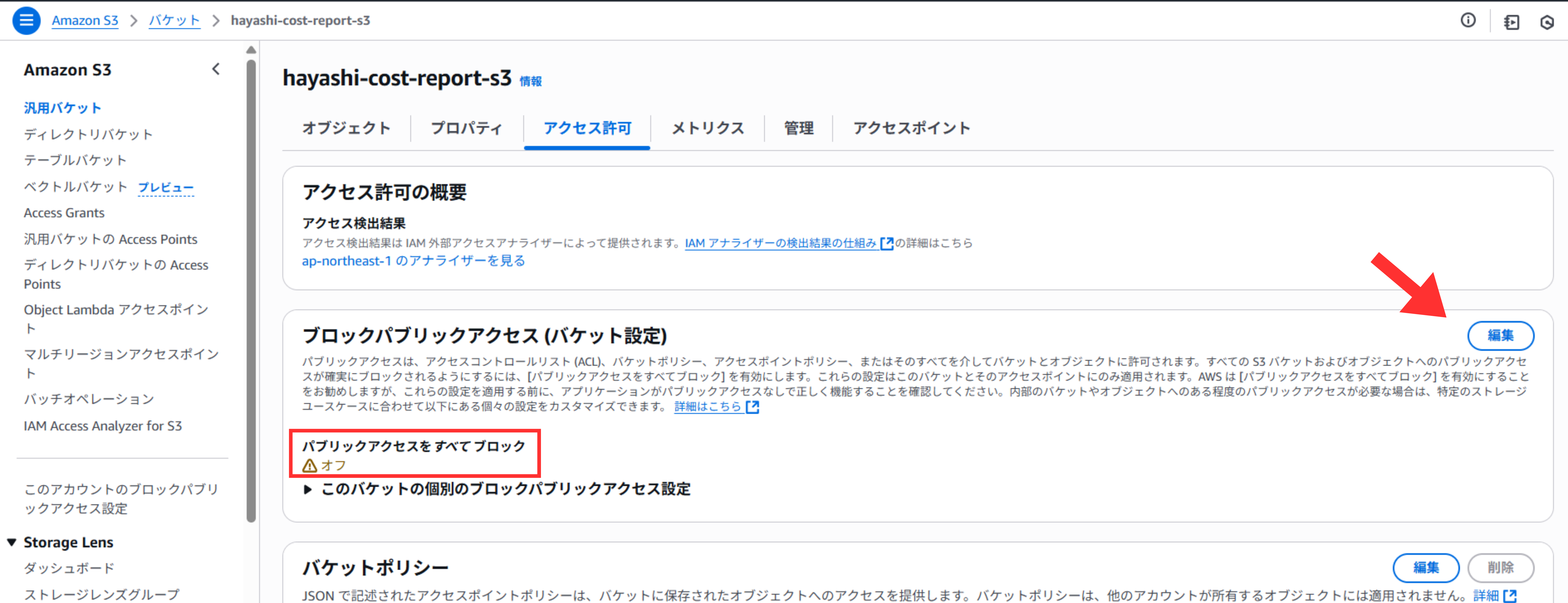1568x603 pixels.
Task: Click the info circle icon at top right
Action: [x=1468, y=21]
